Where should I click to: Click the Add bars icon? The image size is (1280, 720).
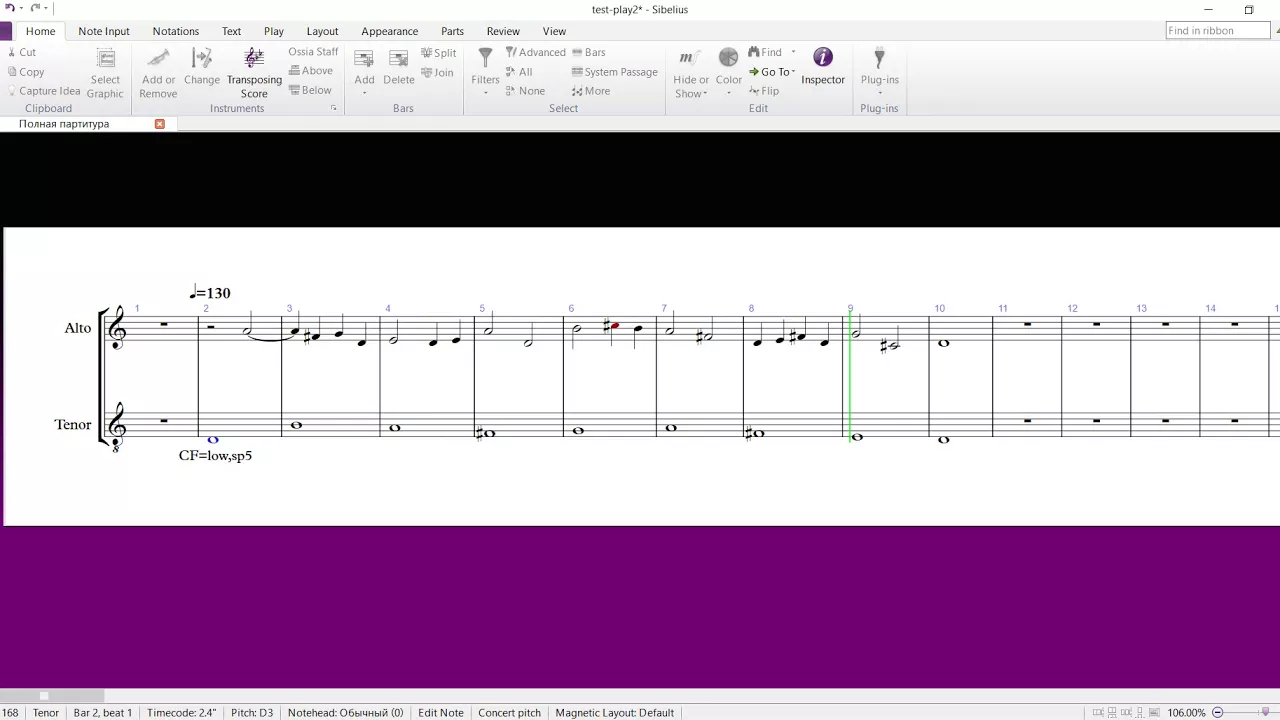(x=364, y=59)
